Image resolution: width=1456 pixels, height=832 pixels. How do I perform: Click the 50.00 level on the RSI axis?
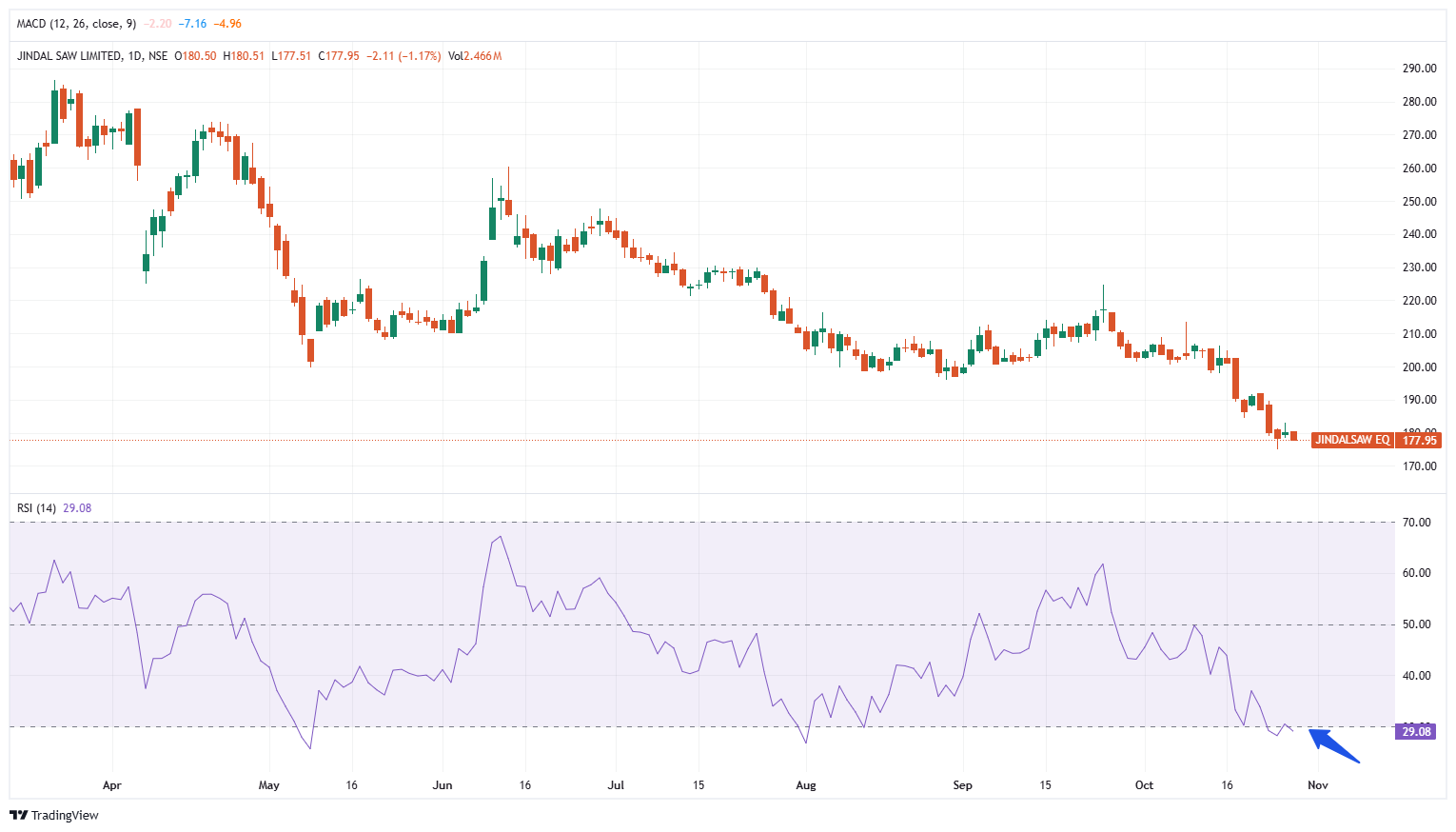click(1416, 624)
